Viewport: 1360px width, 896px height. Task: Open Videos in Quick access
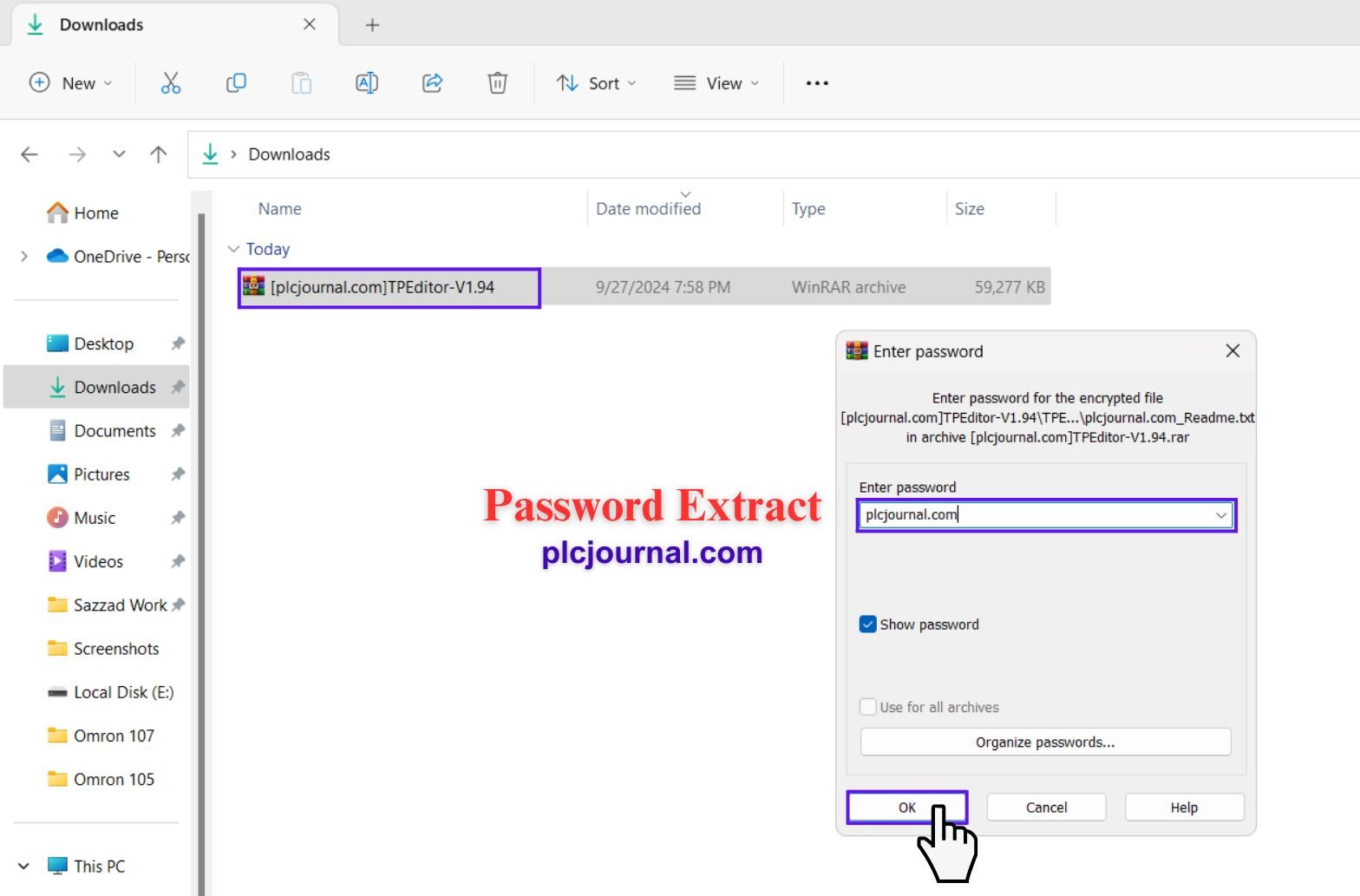tap(86, 561)
